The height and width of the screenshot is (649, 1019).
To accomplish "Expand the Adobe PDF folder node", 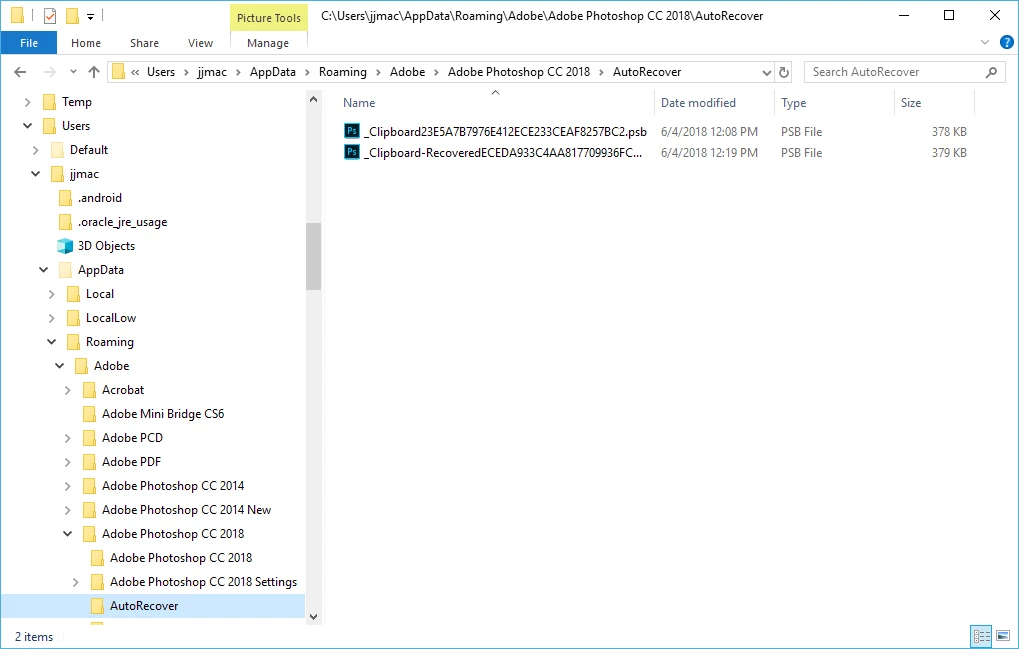I will (67, 462).
